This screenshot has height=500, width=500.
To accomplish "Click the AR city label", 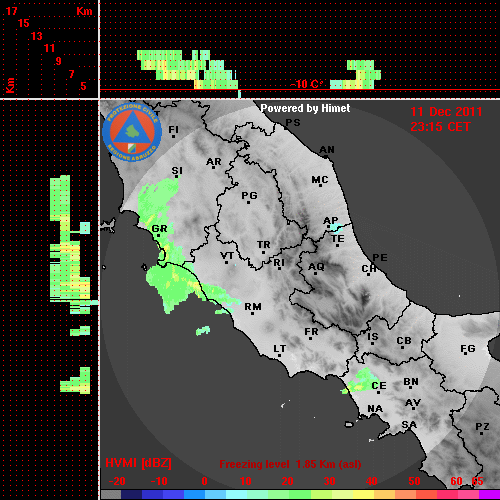I will [x=214, y=162].
